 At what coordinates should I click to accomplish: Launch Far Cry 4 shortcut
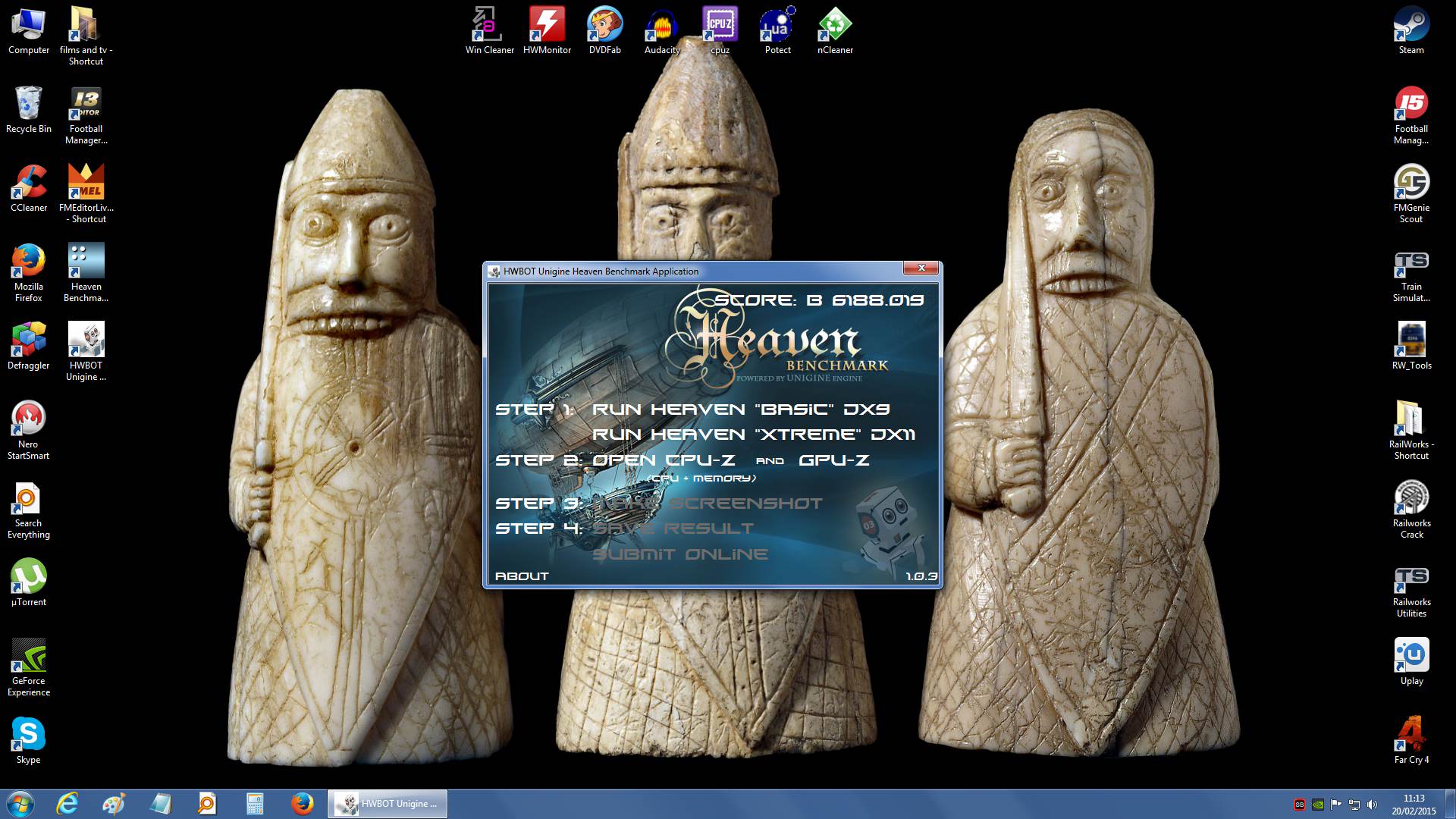click(1411, 740)
